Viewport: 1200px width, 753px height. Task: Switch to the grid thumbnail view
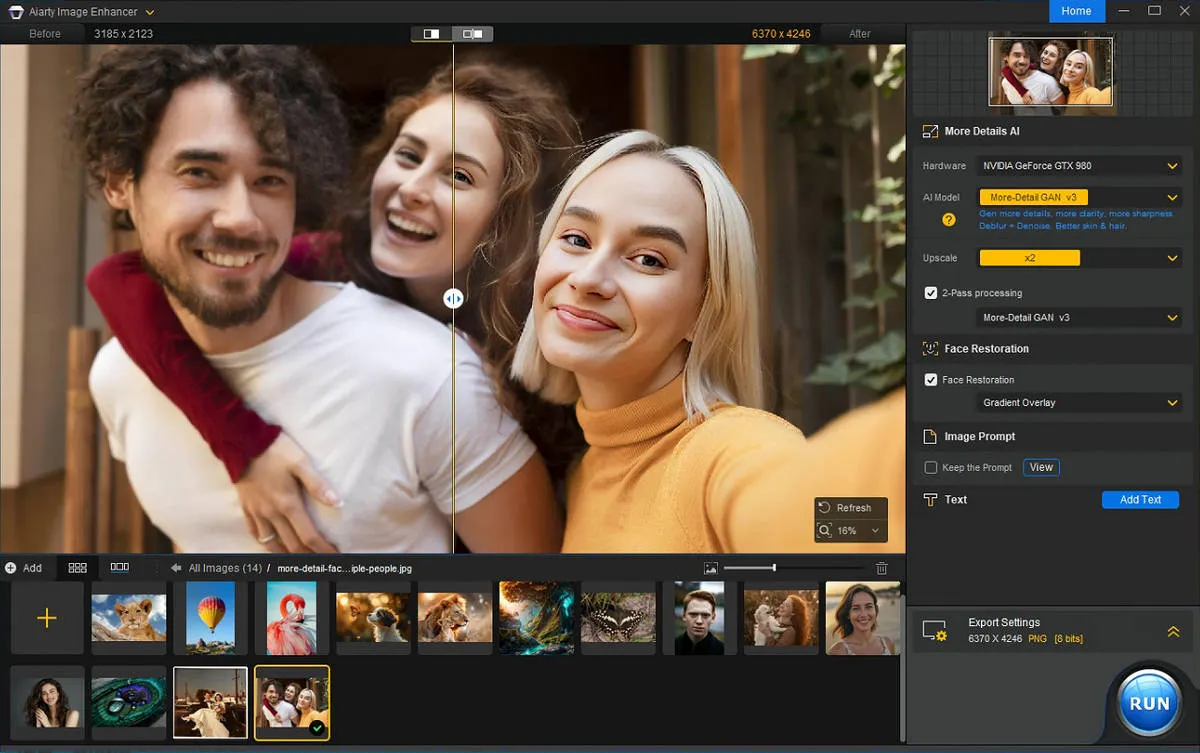pos(77,568)
